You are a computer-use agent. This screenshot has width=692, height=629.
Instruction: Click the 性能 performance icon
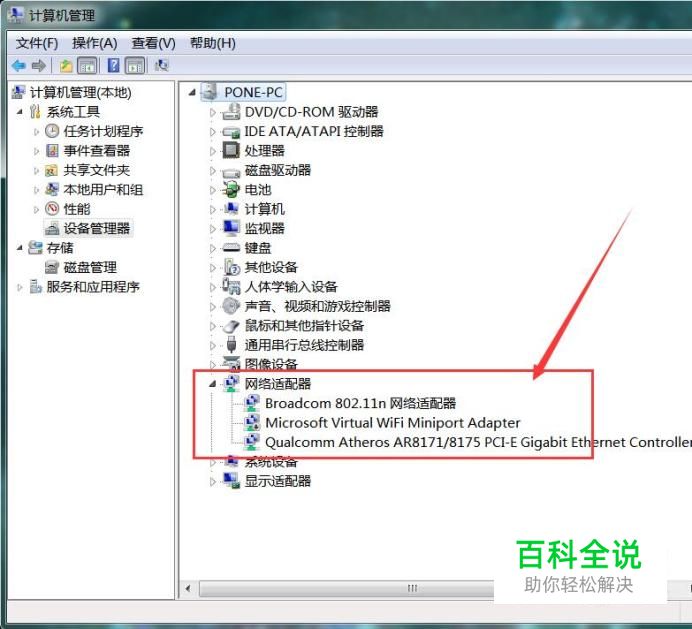[52, 209]
